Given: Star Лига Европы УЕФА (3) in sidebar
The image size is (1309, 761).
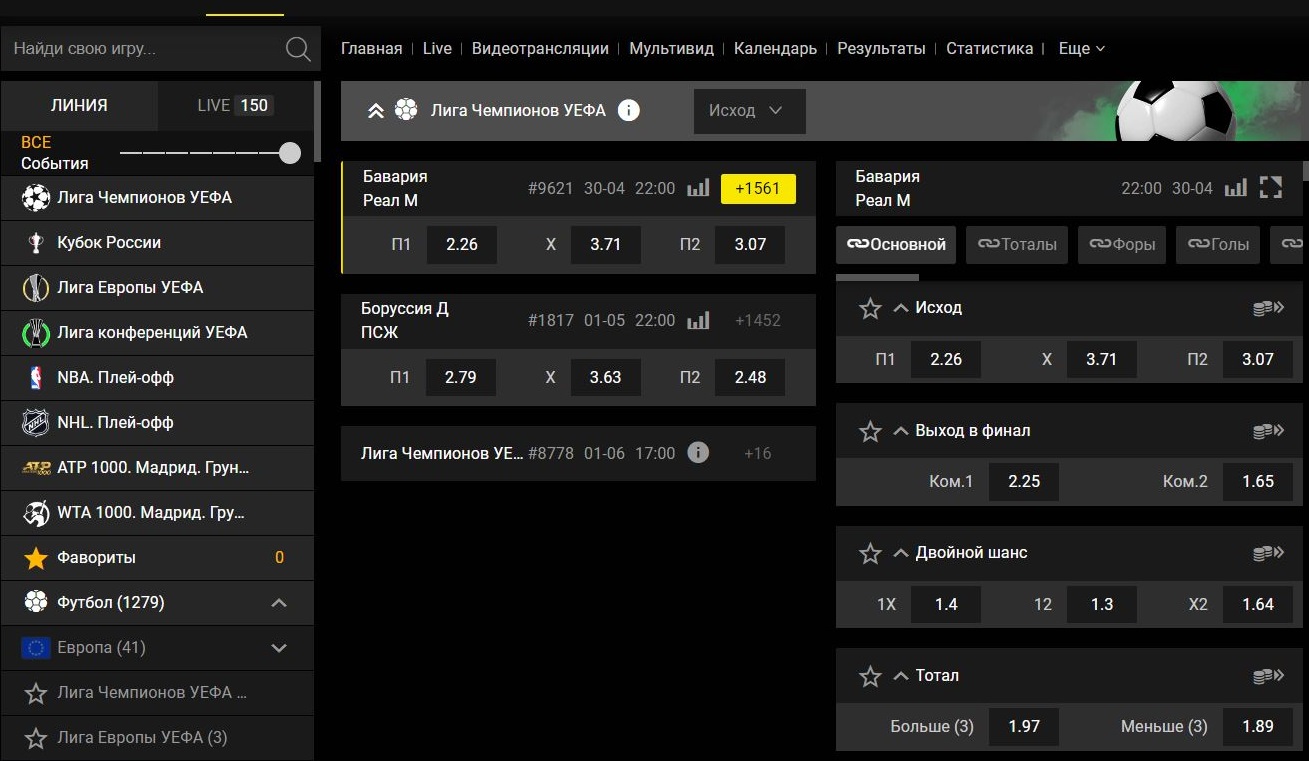Looking at the screenshot, I should (36, 738).
